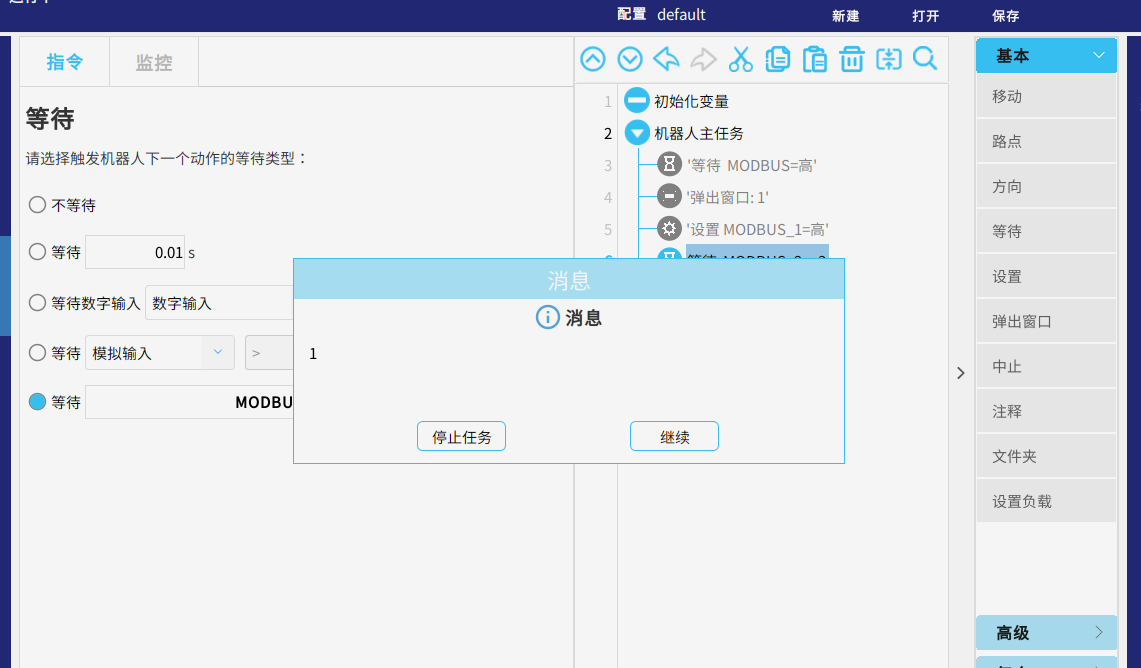Open the '指令' tab
The height and width of the screenshot is (668, 1141).
[x=65, y=63]
